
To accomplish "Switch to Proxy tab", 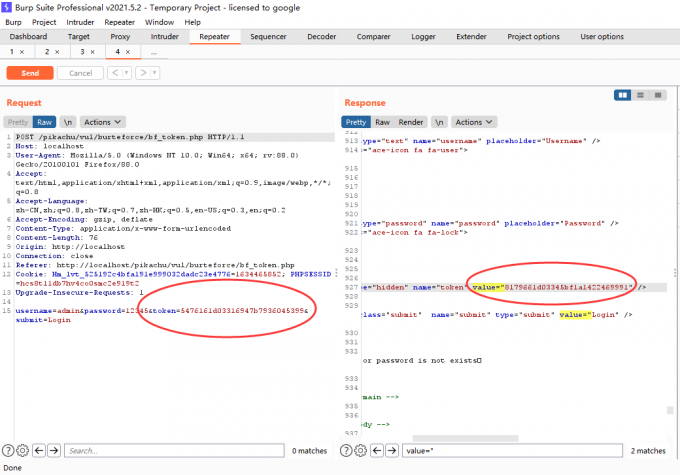I will (120, 37).
